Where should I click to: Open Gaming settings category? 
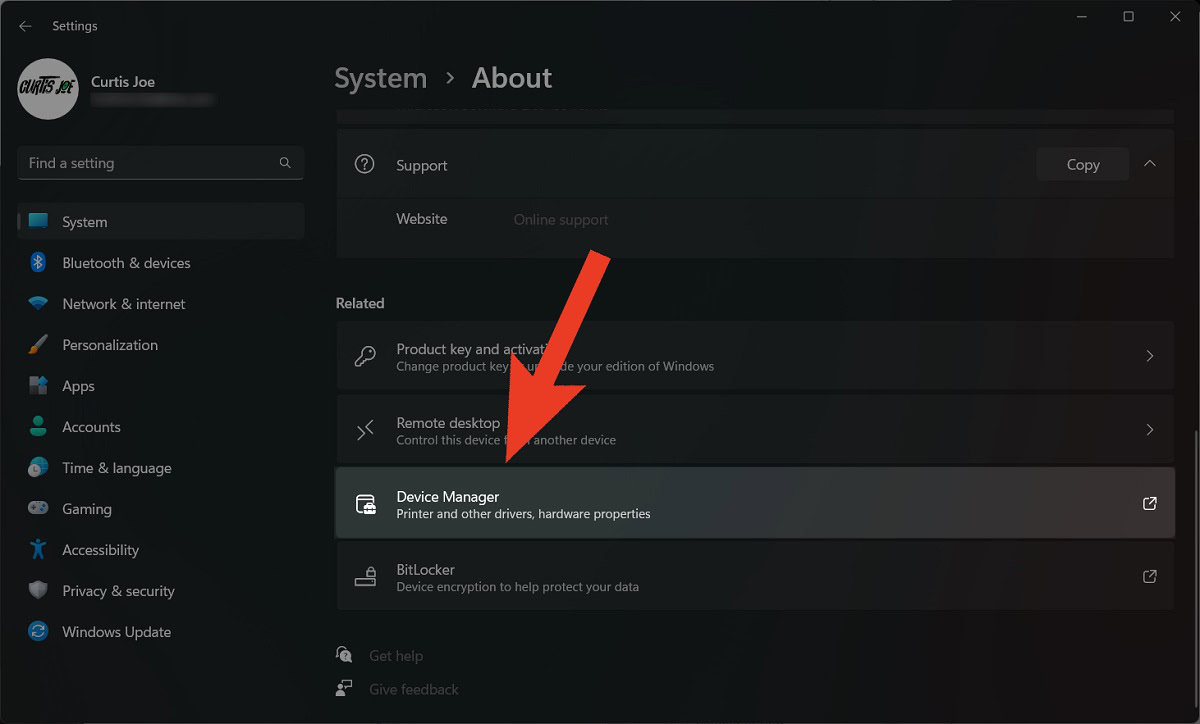87,509
